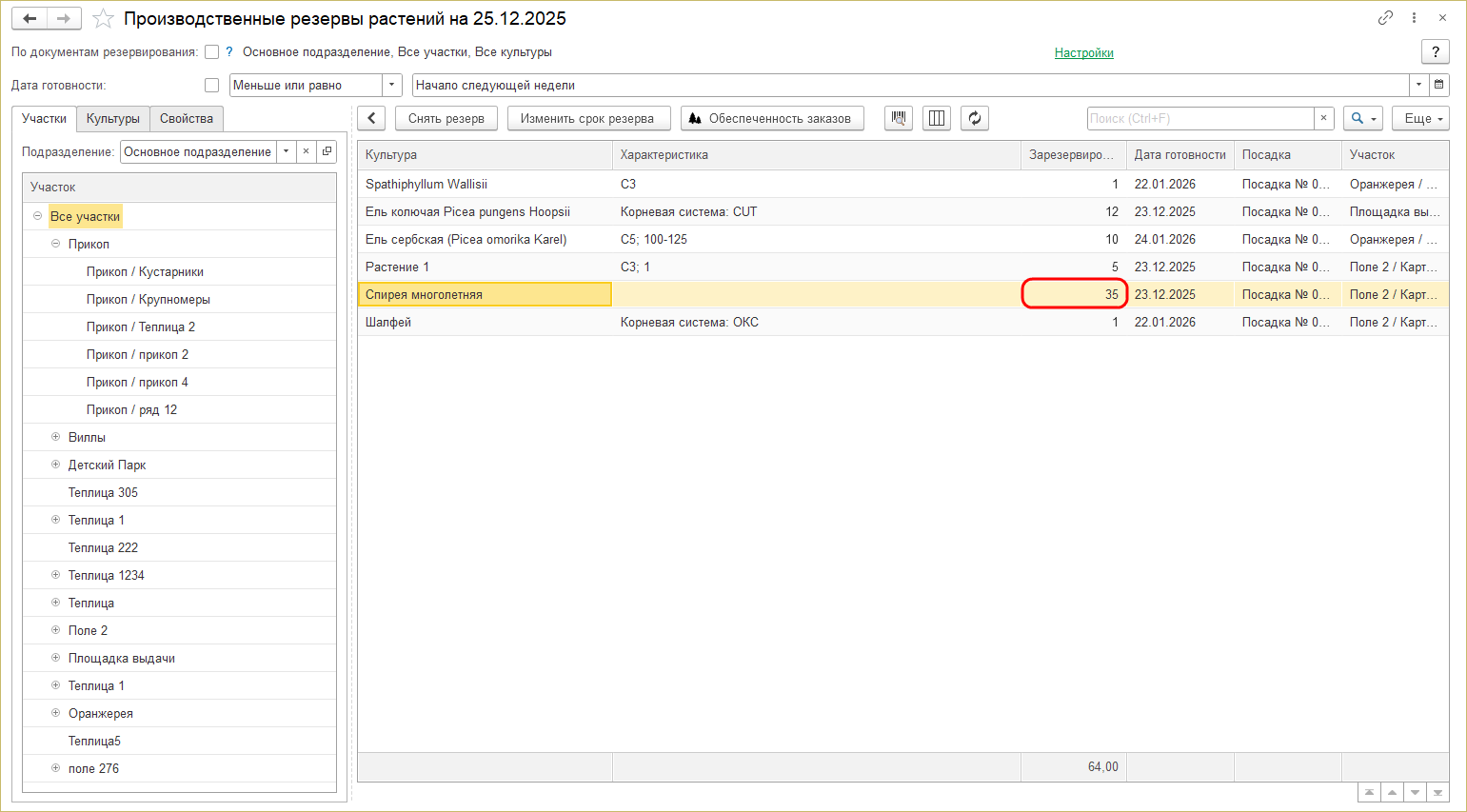Expand the Теплица 1234 node
Viewport: 1467px width, 812px height.
coord(55,575)
